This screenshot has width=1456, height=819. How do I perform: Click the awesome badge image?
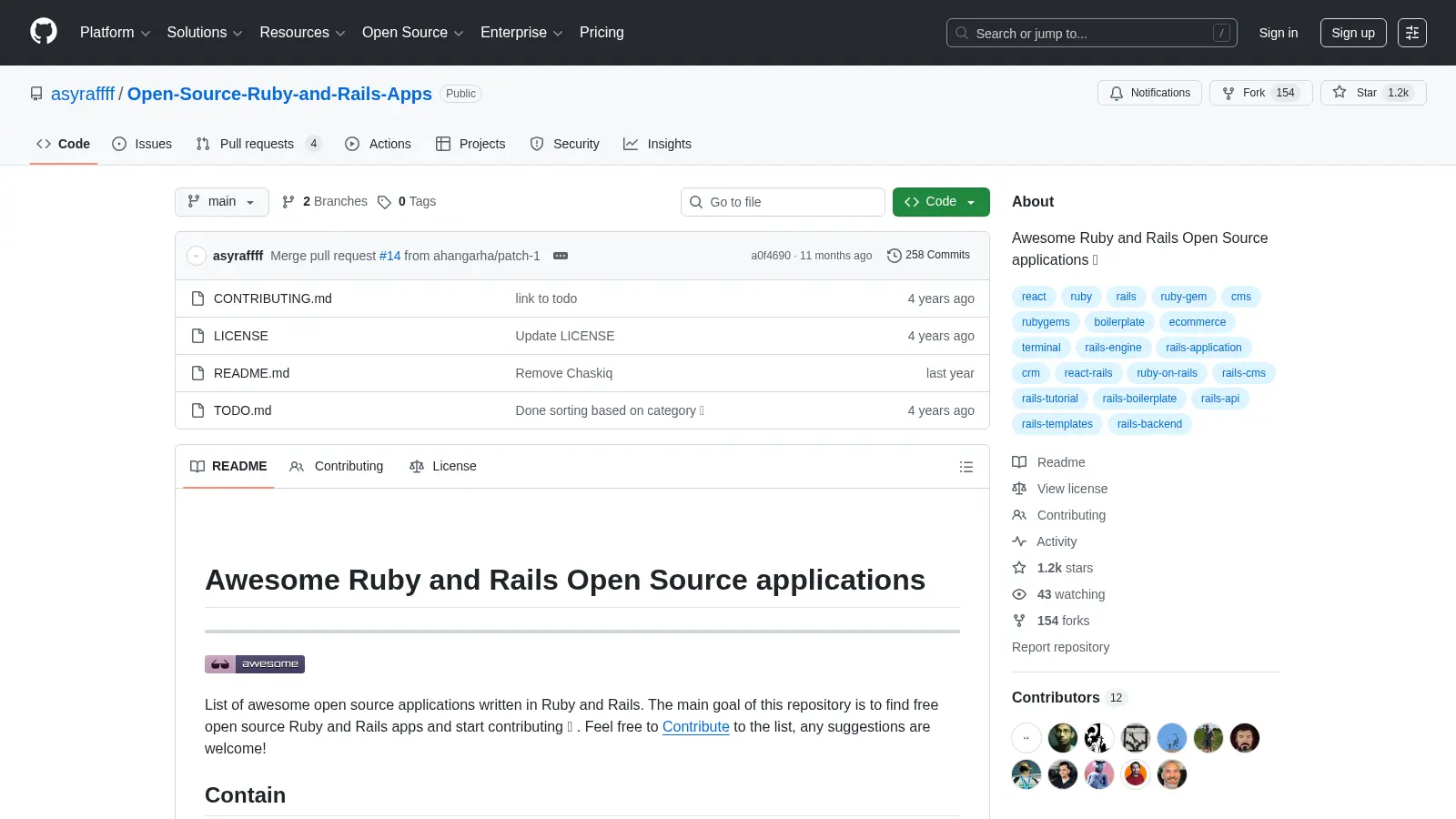tap(255, 664)
